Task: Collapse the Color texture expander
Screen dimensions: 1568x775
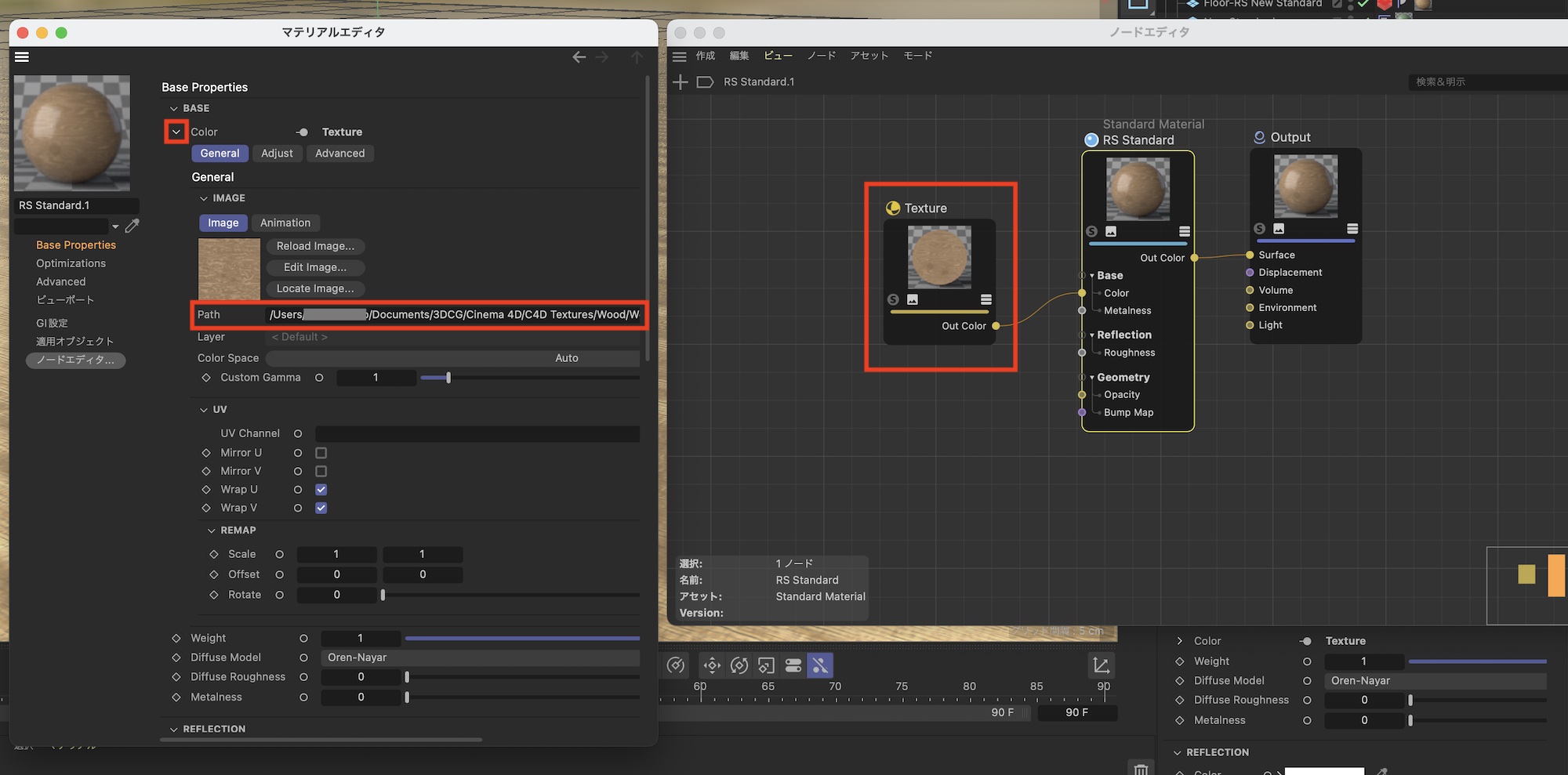Action: [176, 132]
